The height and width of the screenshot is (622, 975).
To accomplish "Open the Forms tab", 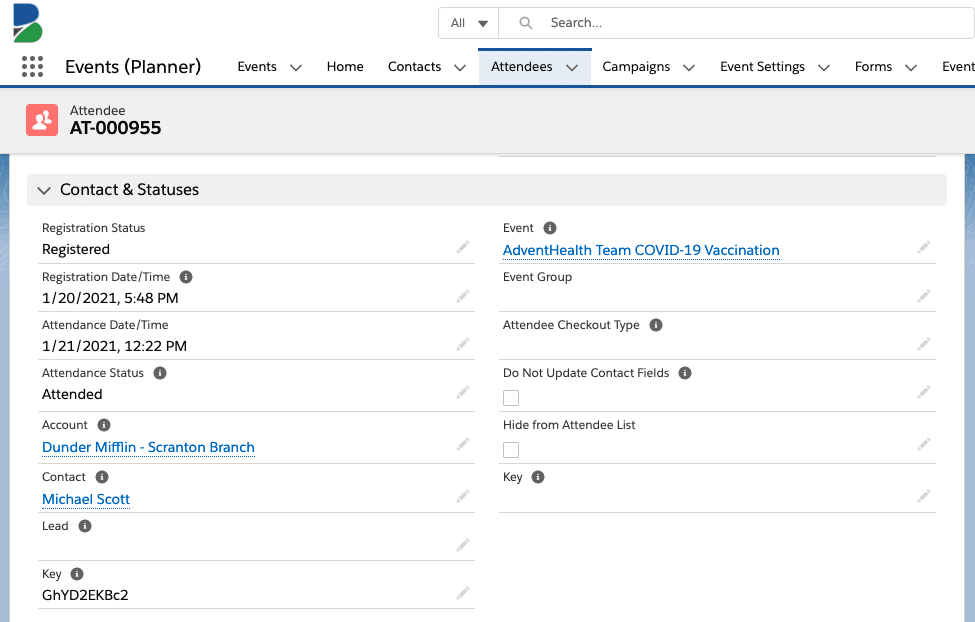I will tap(874, 67).
